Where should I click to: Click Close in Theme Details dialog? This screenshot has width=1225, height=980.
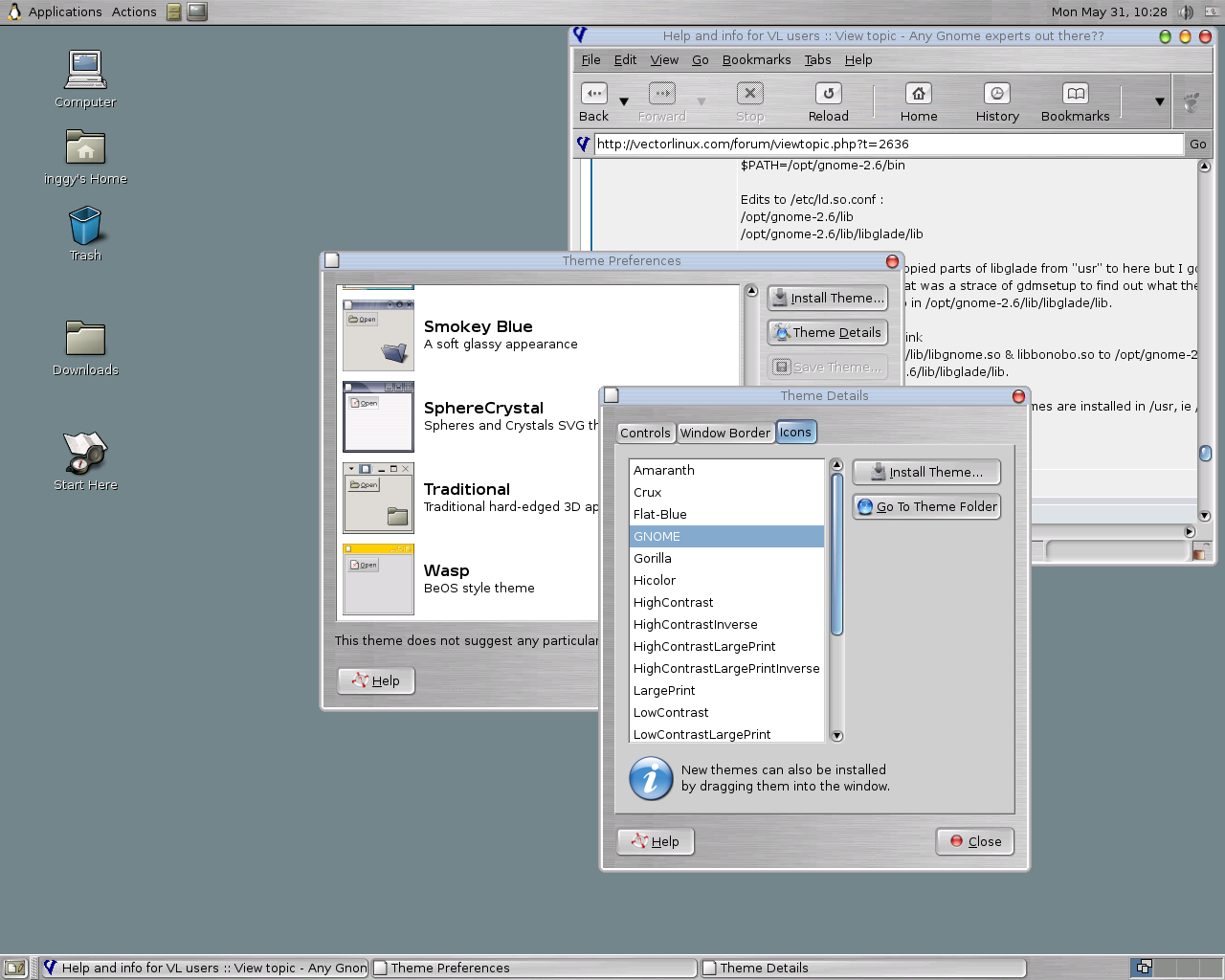[975, 841]
